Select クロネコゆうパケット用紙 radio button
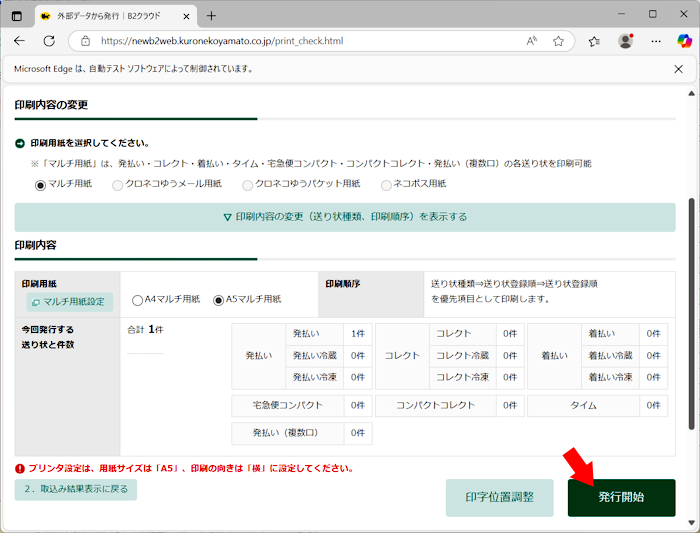 pos(247,185)
